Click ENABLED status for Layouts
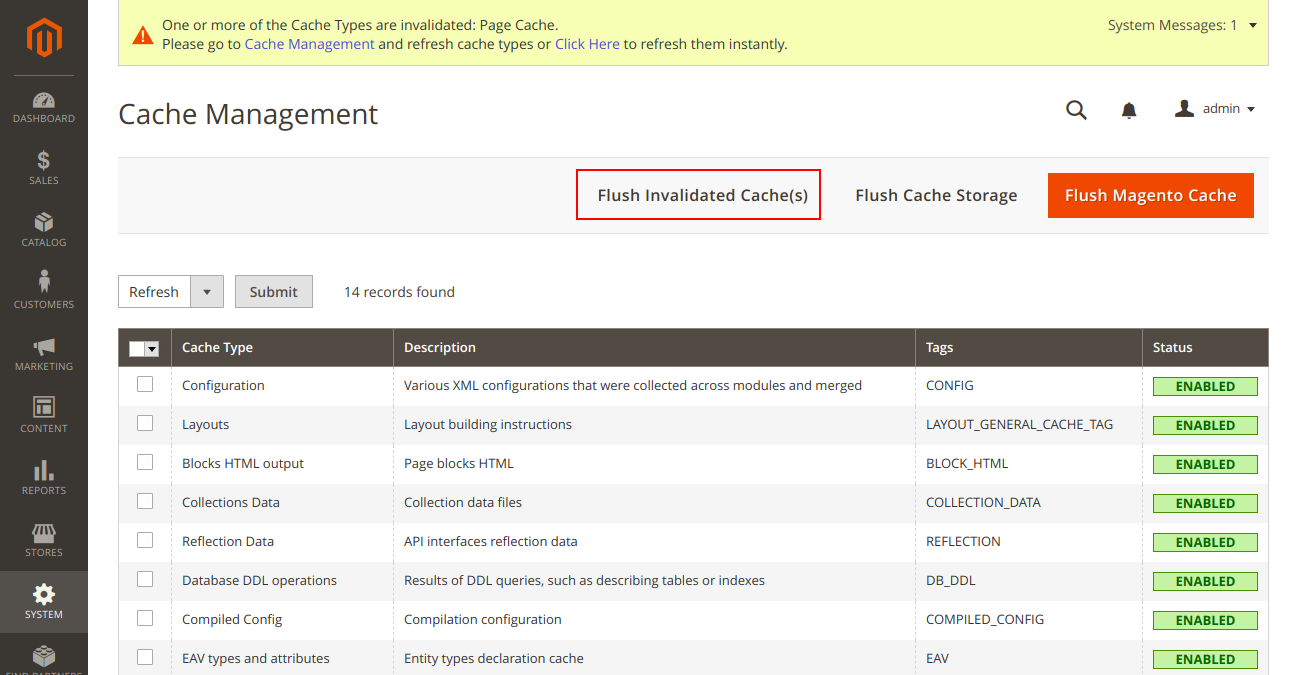Image resolution: width=1299 pixels, height=675 pixels. [x=1205, y=425]
